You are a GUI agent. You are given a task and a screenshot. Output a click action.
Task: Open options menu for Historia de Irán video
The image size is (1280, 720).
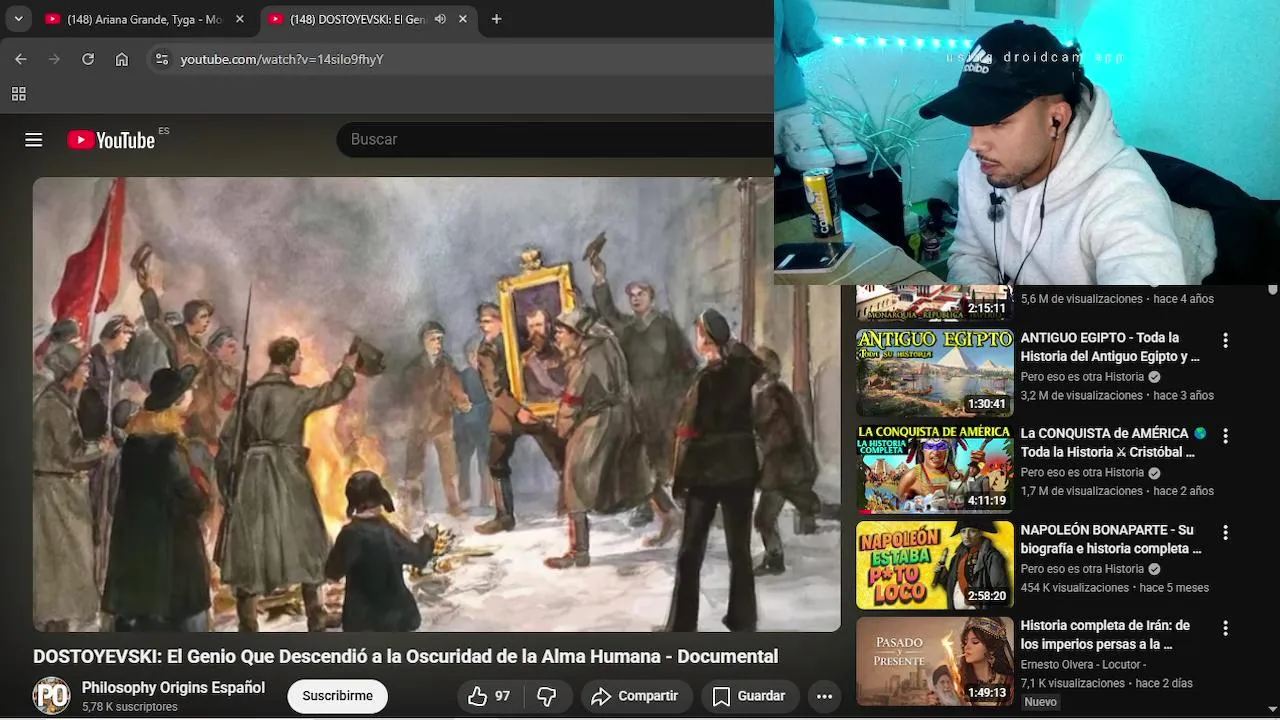pos(1225,628)
